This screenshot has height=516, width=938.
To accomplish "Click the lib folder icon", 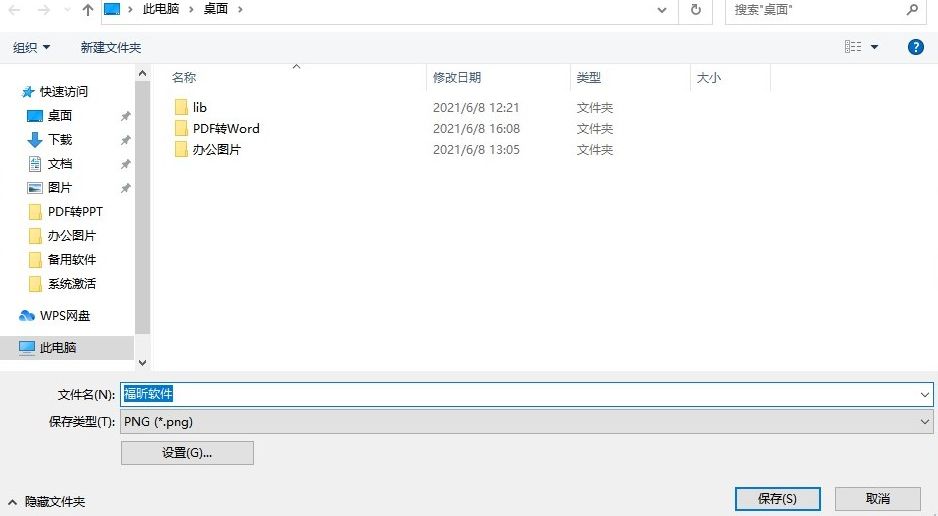I will [181, 108].
